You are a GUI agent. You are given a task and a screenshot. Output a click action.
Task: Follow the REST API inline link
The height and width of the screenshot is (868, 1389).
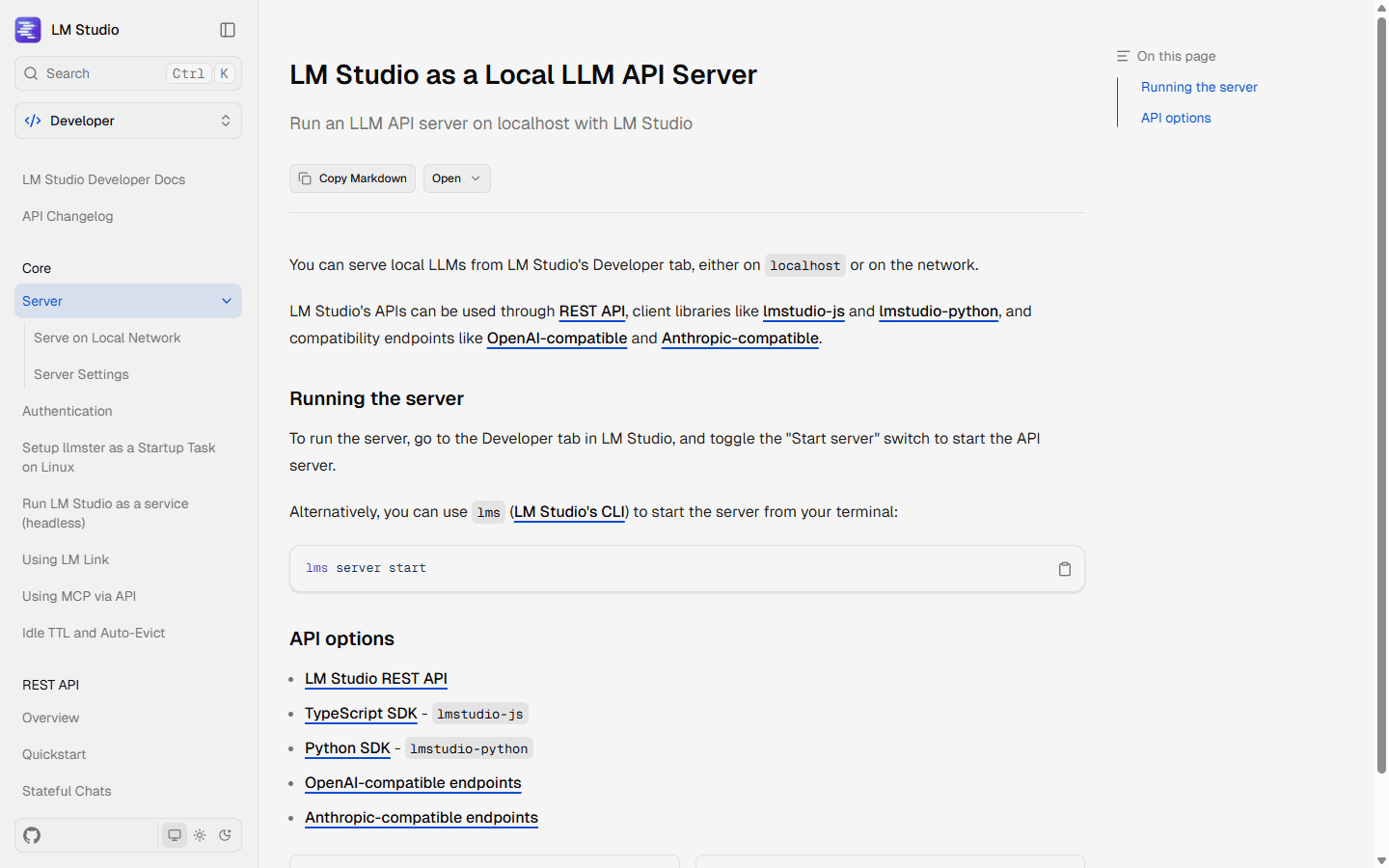[592, 311]
